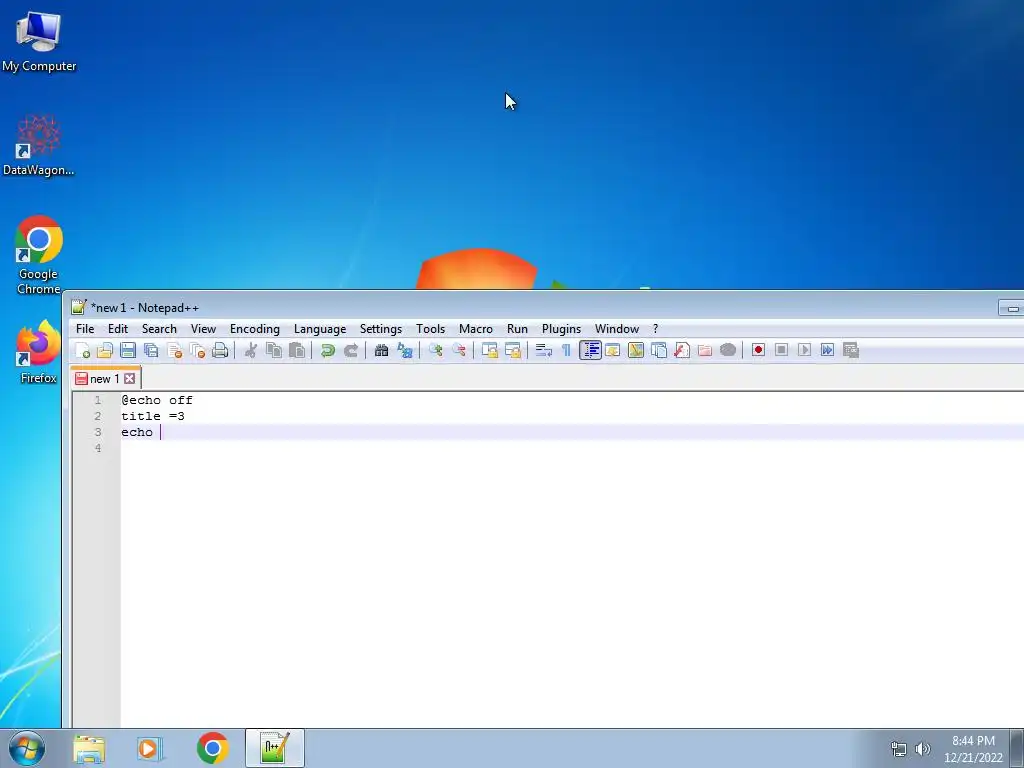
Task: Open Windows Explorer from the taskbar
Action: [89, 748]
